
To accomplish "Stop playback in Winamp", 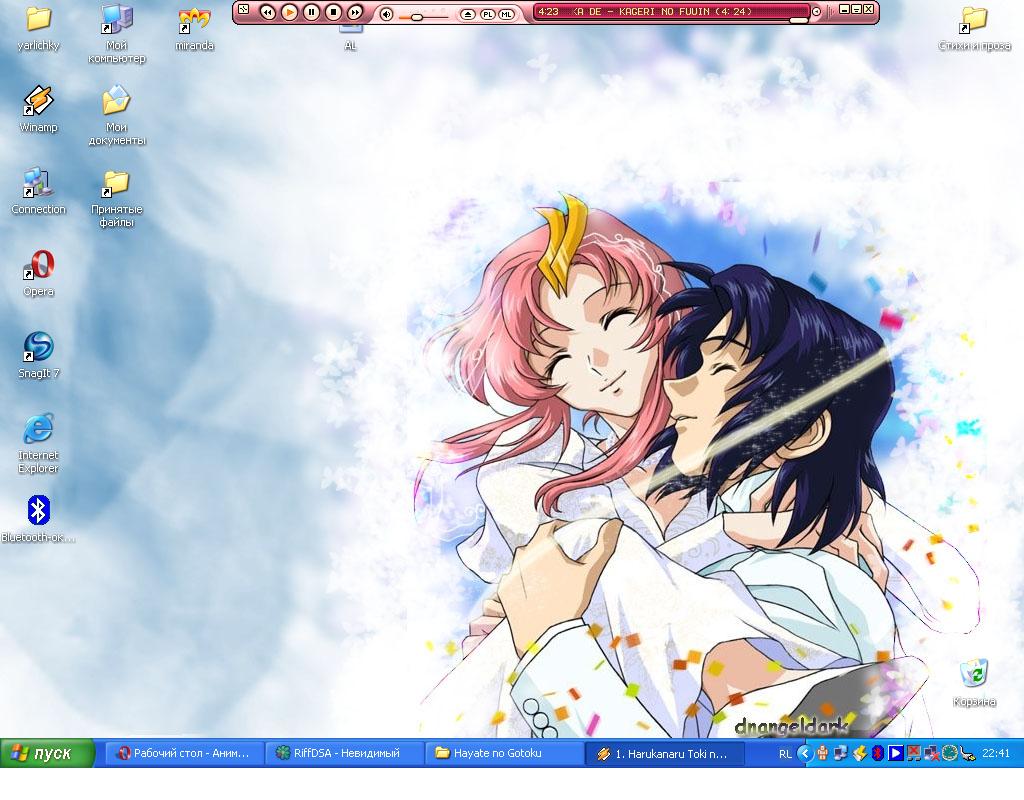I will click(333, 12).
